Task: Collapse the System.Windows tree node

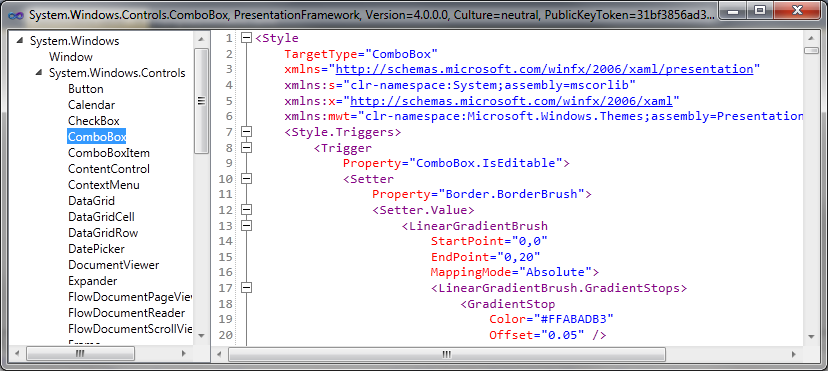Action: coord(20,41)
